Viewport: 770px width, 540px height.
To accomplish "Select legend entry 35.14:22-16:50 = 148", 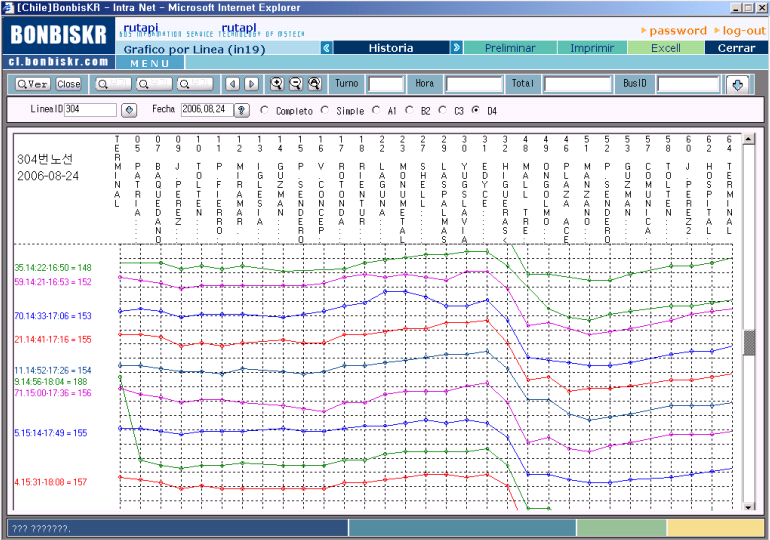I will [53, 268].
